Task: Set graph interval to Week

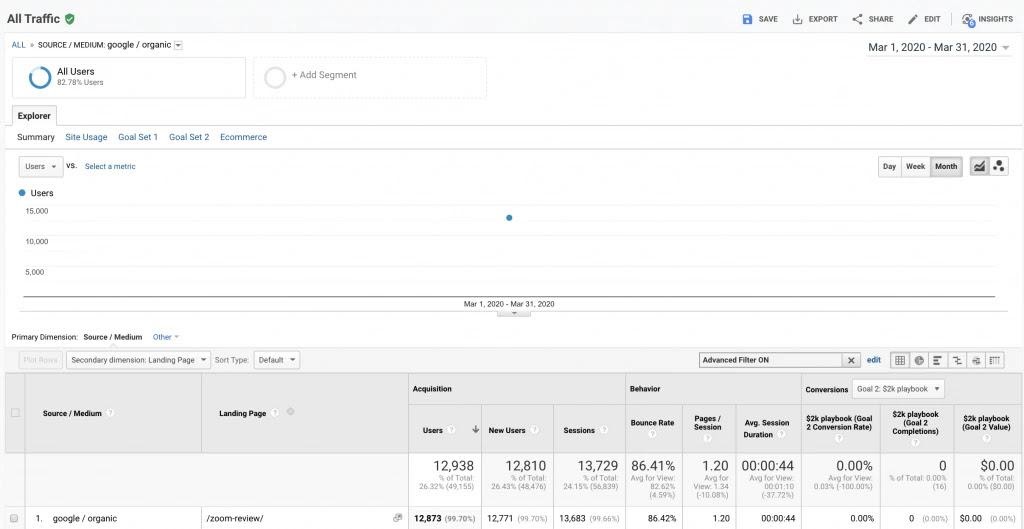Action: (916, 167)
